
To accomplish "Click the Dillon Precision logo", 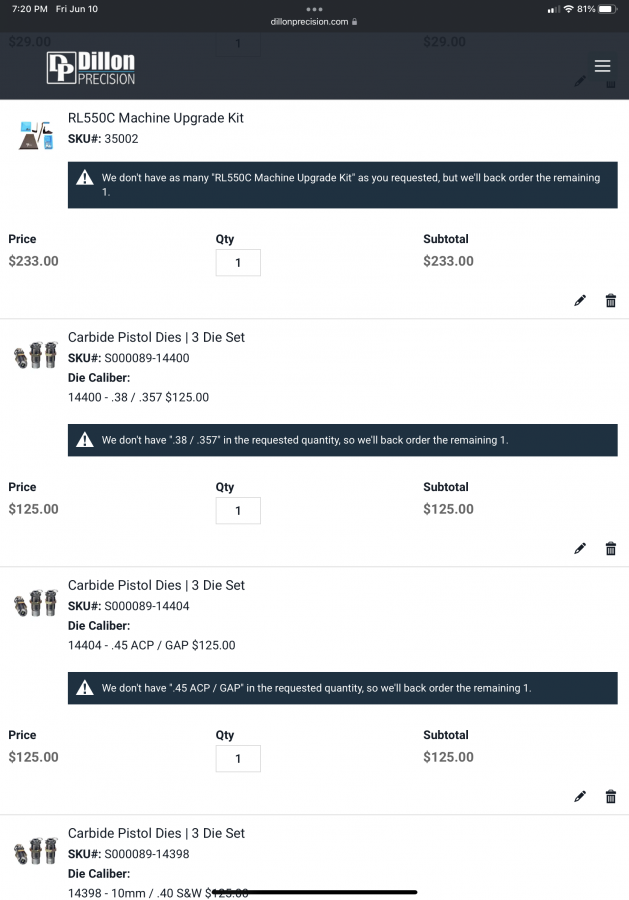I will (91, 67).
